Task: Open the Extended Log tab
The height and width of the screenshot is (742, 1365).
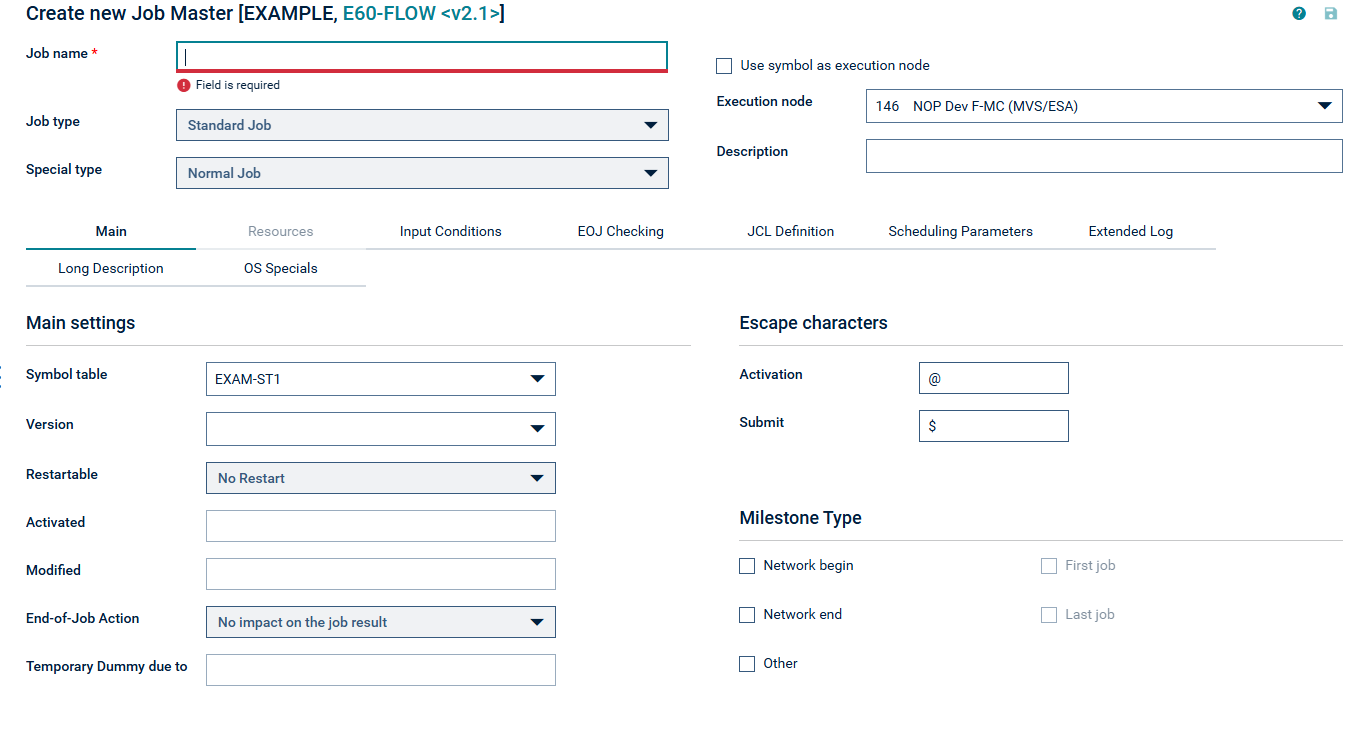Action: pos(1131,231)
